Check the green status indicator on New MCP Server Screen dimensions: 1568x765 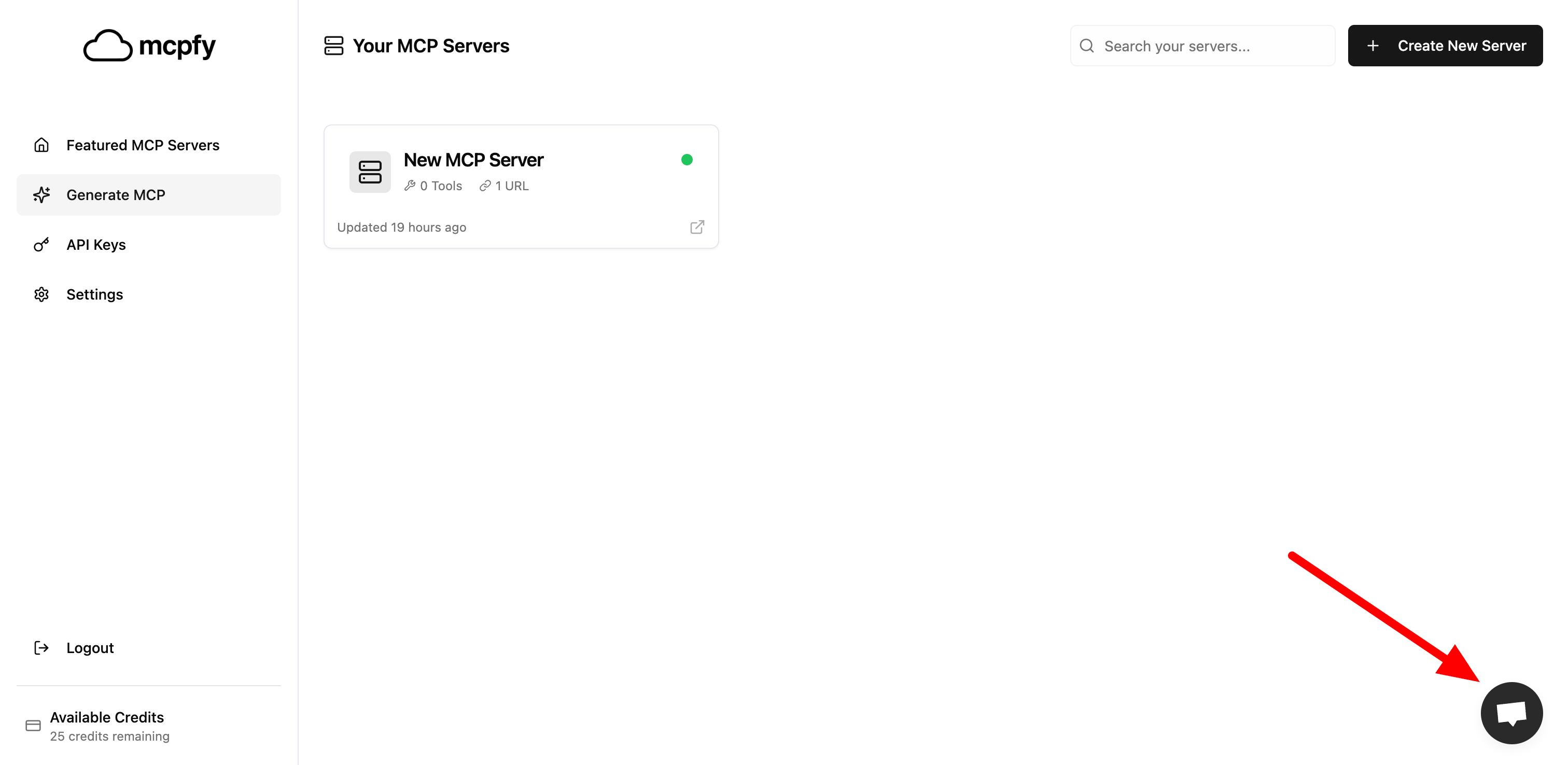click(687, 160)
